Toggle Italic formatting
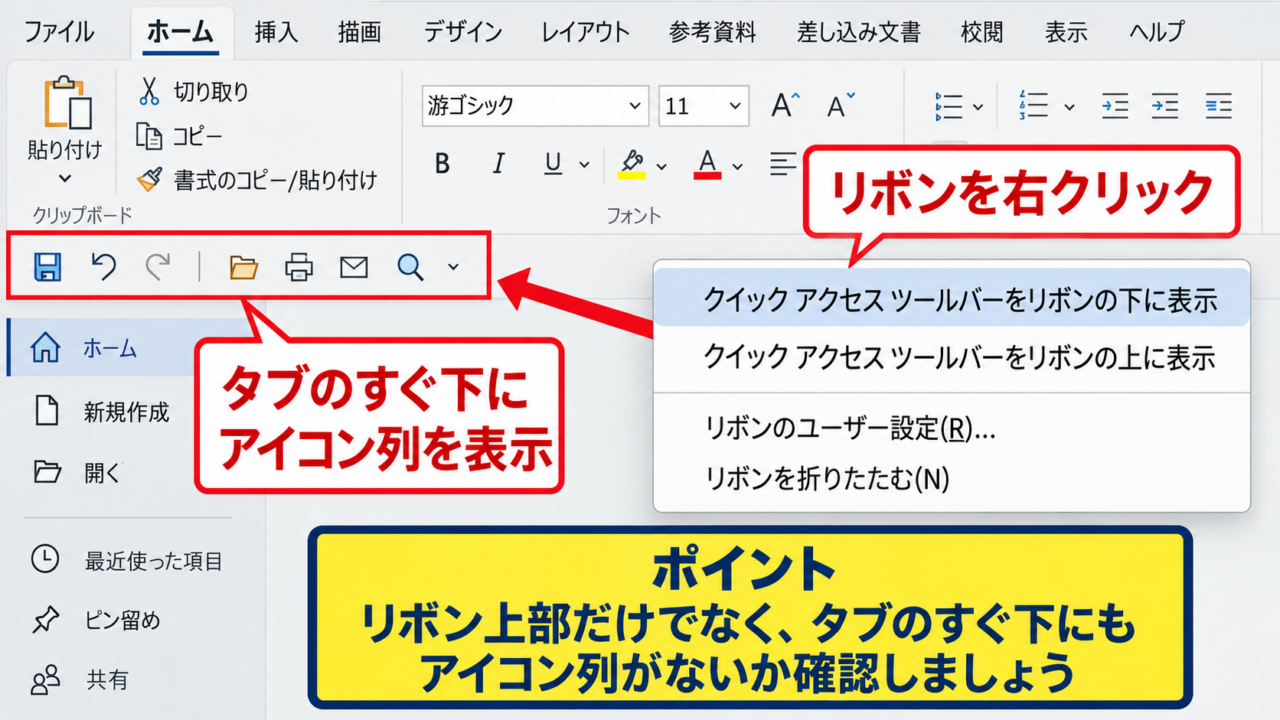This screenshot has width=1280, height=720. coord(499,163)
